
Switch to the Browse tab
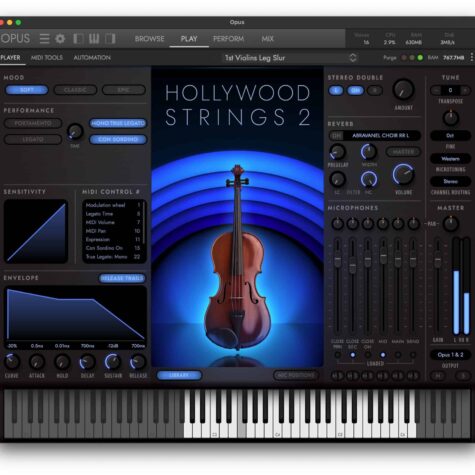coord(149,39)
